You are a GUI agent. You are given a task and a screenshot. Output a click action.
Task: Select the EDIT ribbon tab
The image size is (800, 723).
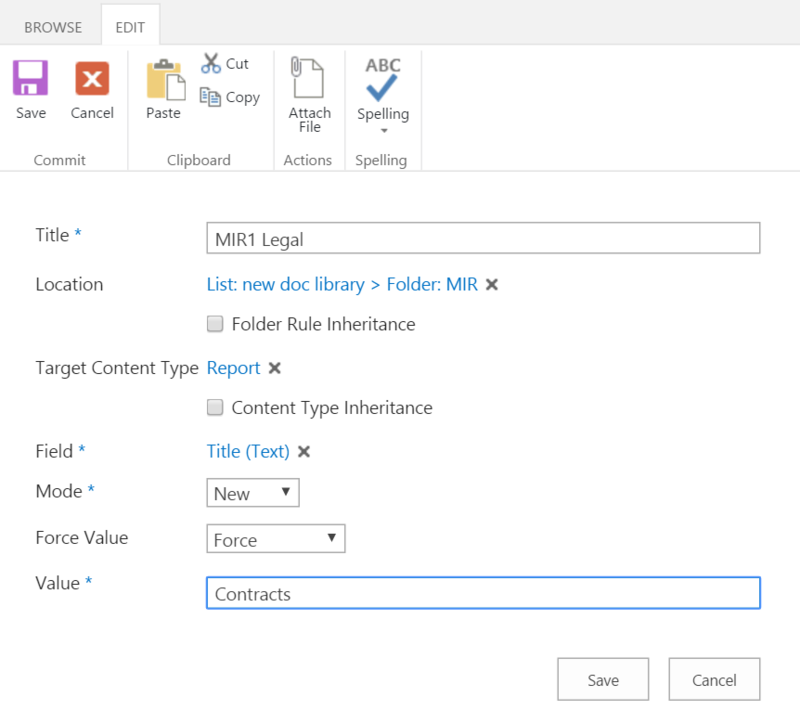pyautogui.click(x=130, y=27)
